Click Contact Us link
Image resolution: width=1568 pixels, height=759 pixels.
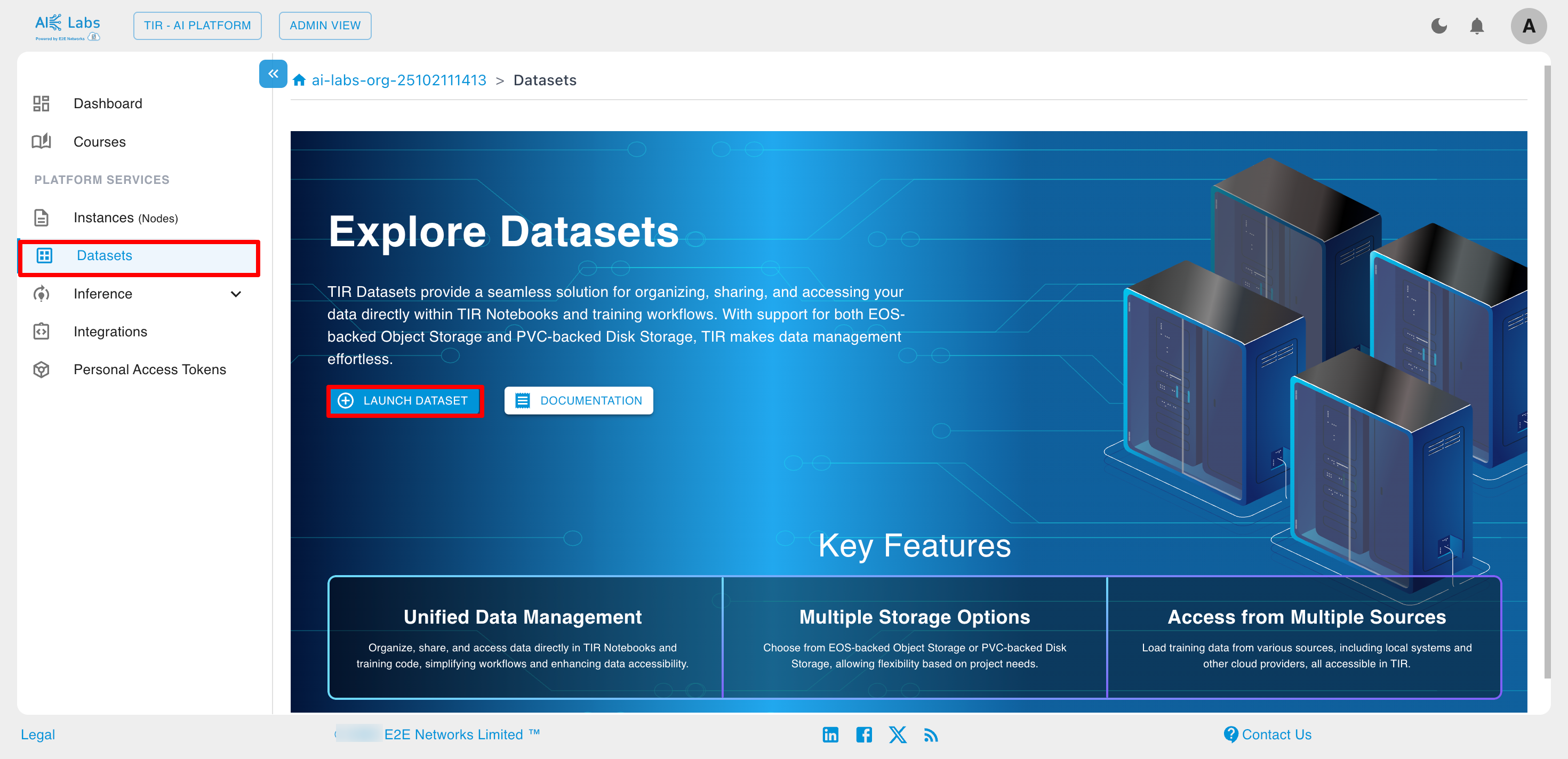click(1276, 734)
